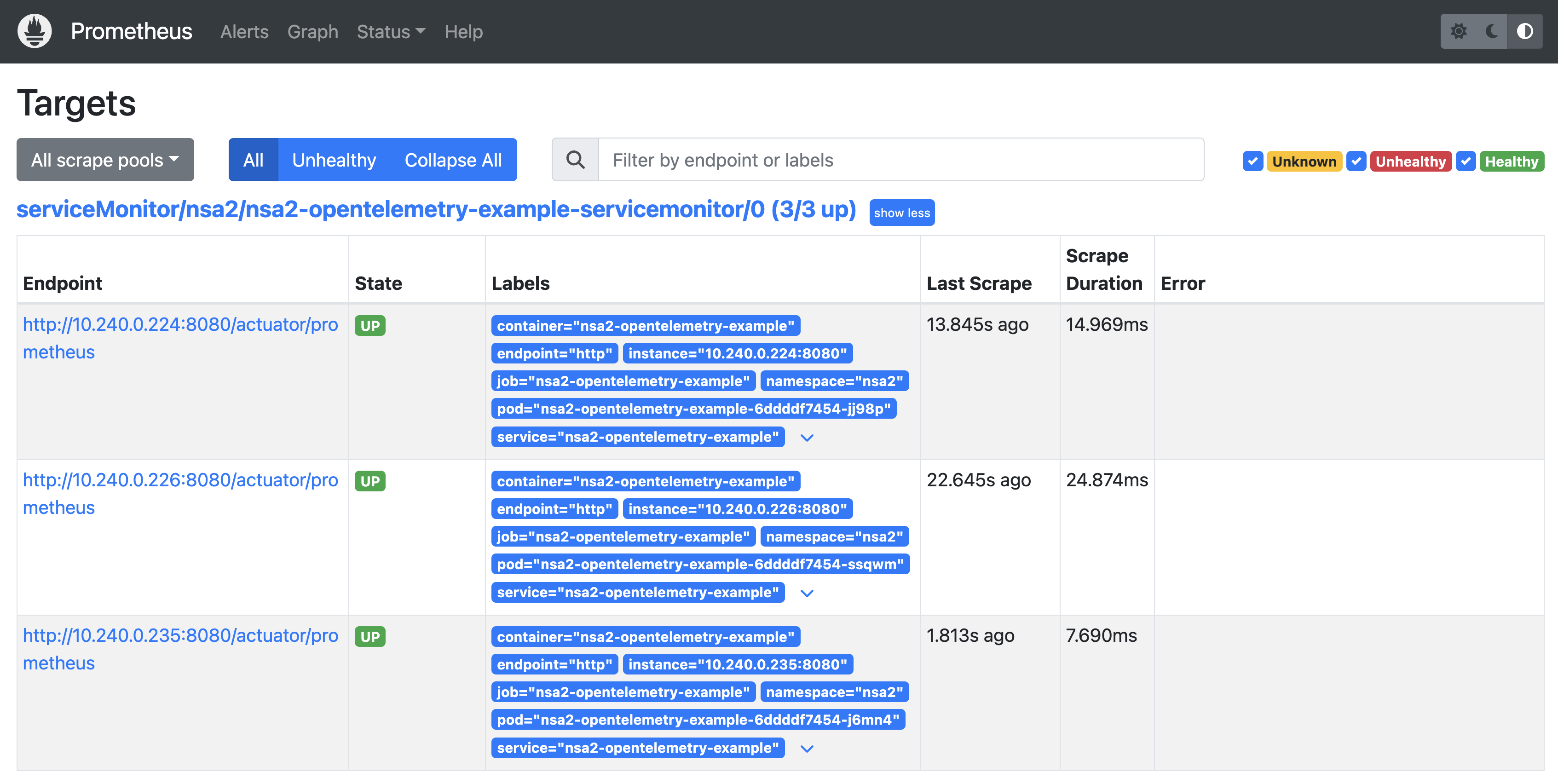Click the Prometheus flame logo icon
Image resolution: width=1558 pixels, height=784 pixels.
click(x=35, y=31)
